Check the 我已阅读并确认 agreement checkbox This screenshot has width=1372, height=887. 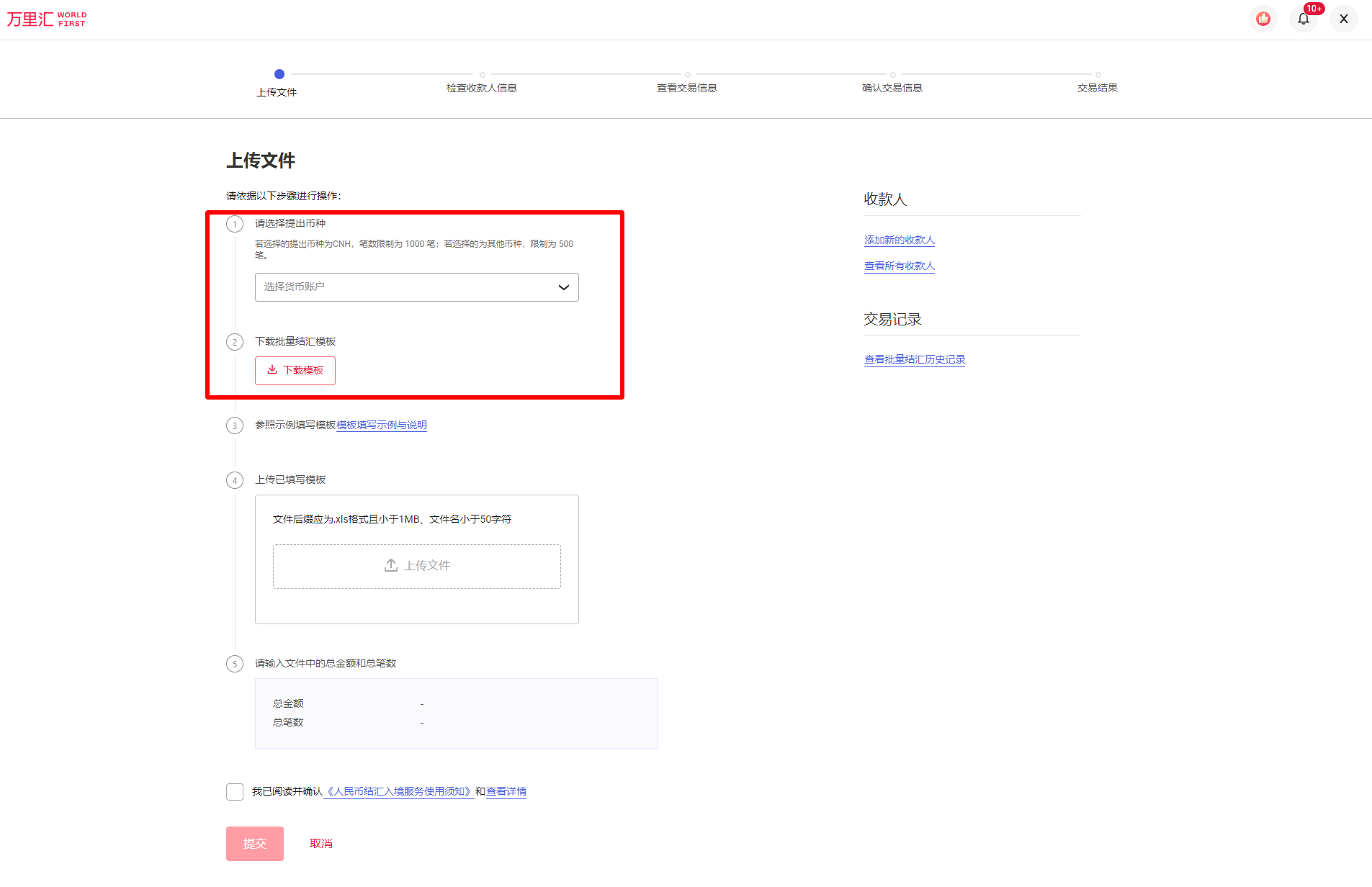[234, 791]
